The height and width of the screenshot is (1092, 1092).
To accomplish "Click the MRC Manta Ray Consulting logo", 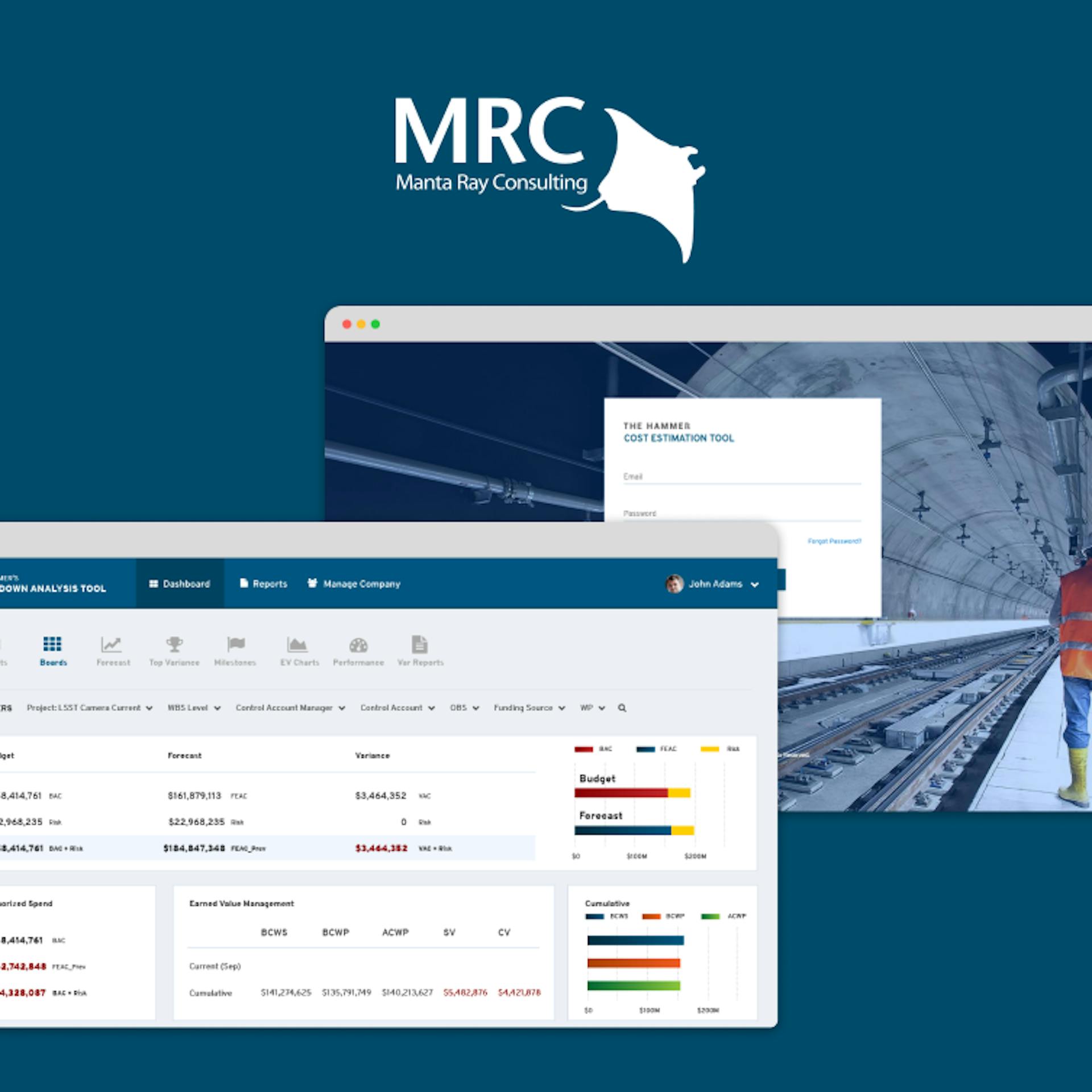I will [x=549, y=179].
